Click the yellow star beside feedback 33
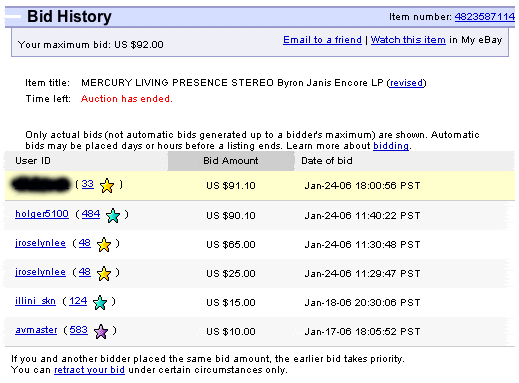This screenshot has width=519, height=383. coord(107,186)
